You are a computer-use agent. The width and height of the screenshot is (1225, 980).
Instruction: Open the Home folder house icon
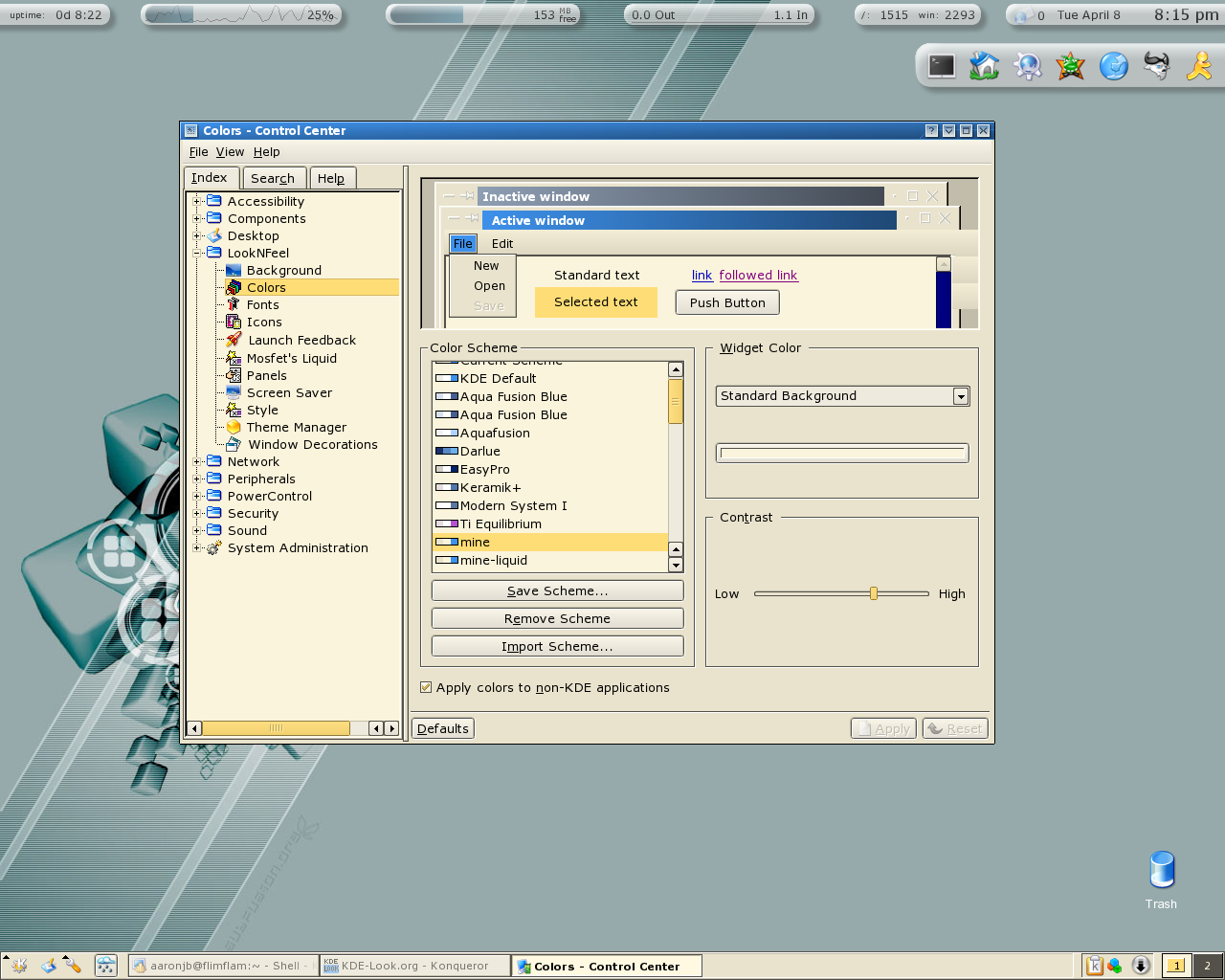pyautogui.click(x=984, y=66)
